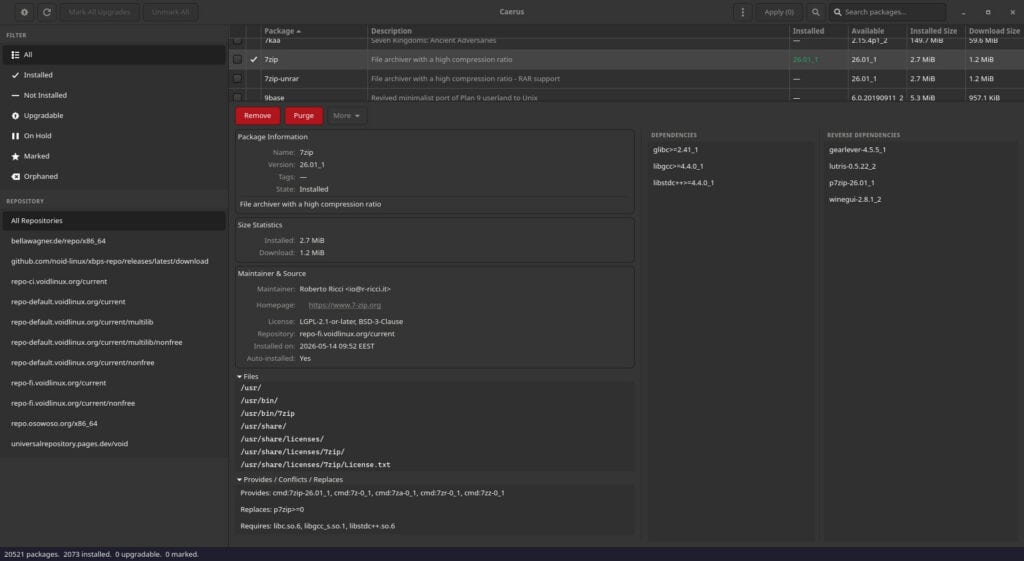Open the More dropdown menu
Image resolution: width=1024 pixels, height=561 pixels.
[x=346, y=116]
